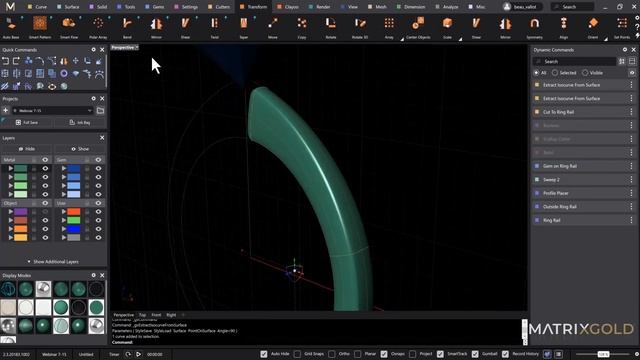The image size is (640, 360).
Task: Open the project folder icon
Action: click(x=100, y=111)
